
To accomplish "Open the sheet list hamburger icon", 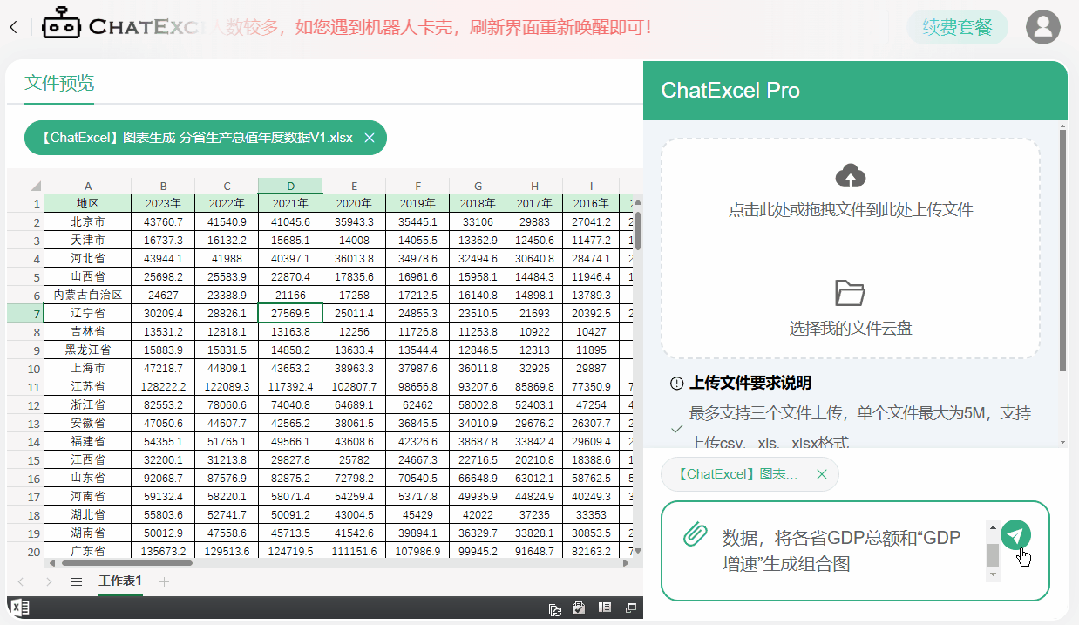I will 76,582.
